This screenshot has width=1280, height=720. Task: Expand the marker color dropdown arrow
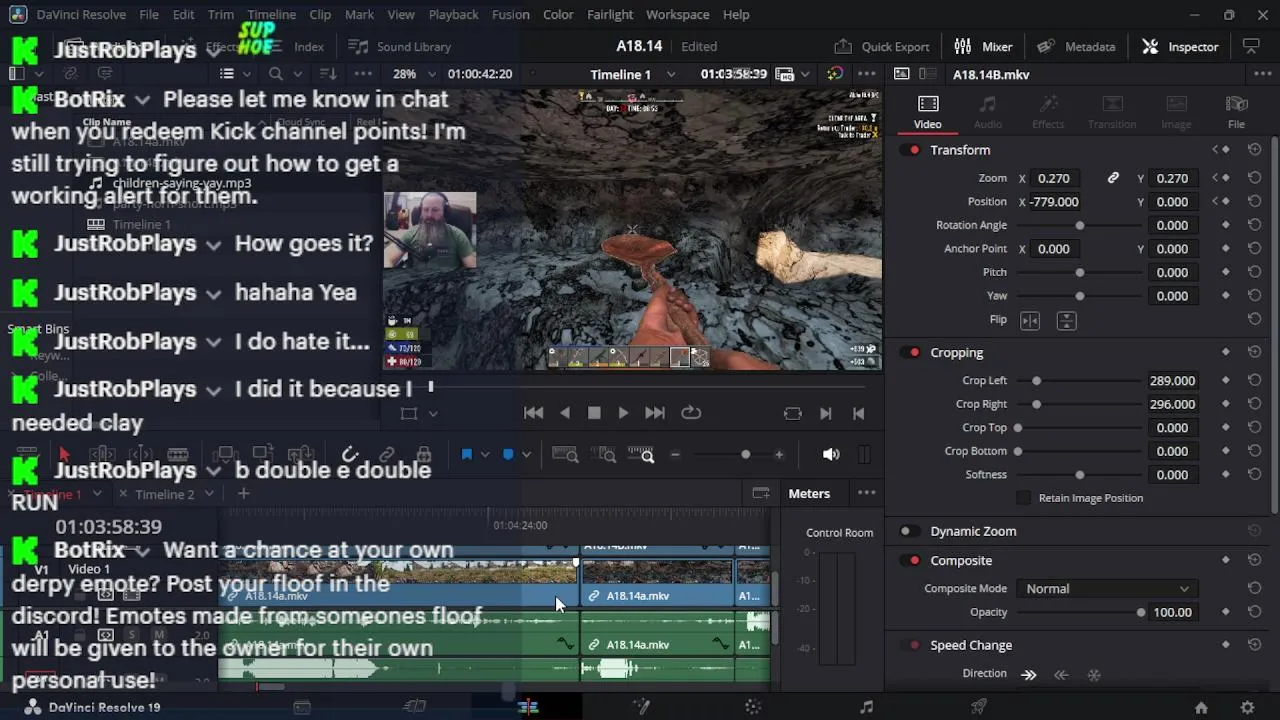tap(526, 455)
